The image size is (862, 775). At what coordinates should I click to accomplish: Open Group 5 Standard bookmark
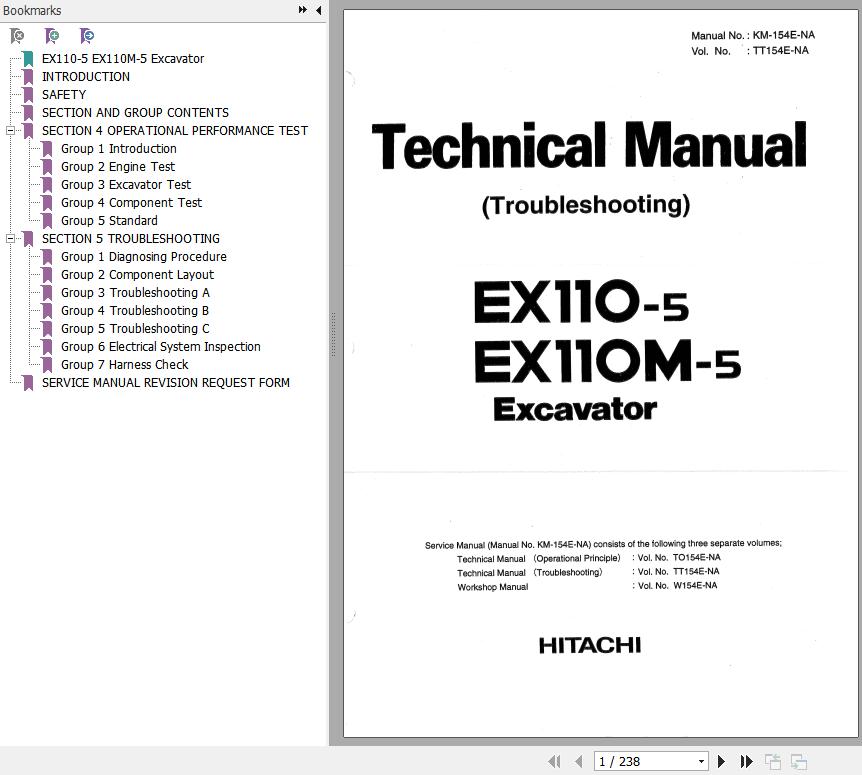pos(109,220)
